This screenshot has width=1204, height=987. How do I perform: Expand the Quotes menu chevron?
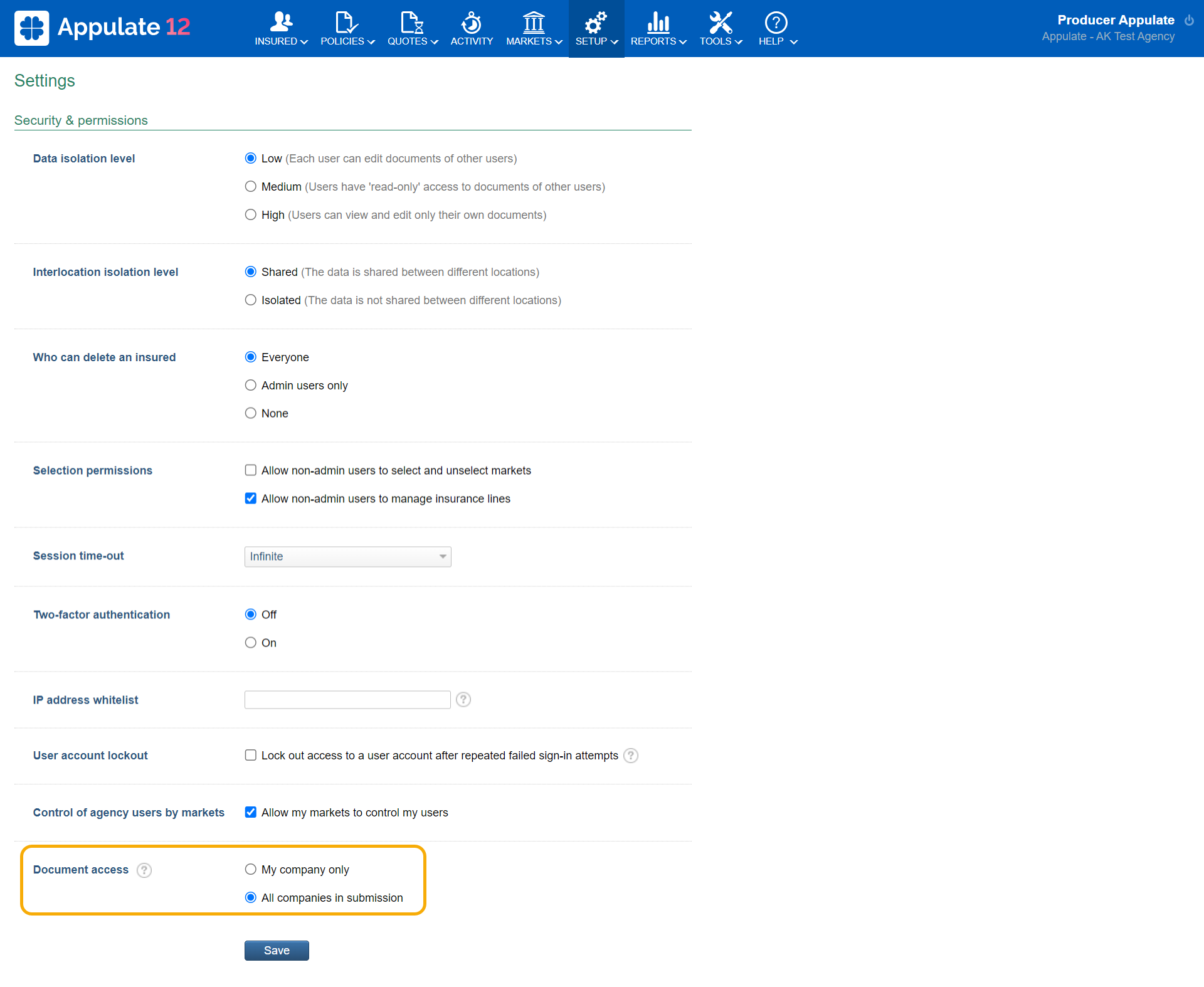point(435,42)
